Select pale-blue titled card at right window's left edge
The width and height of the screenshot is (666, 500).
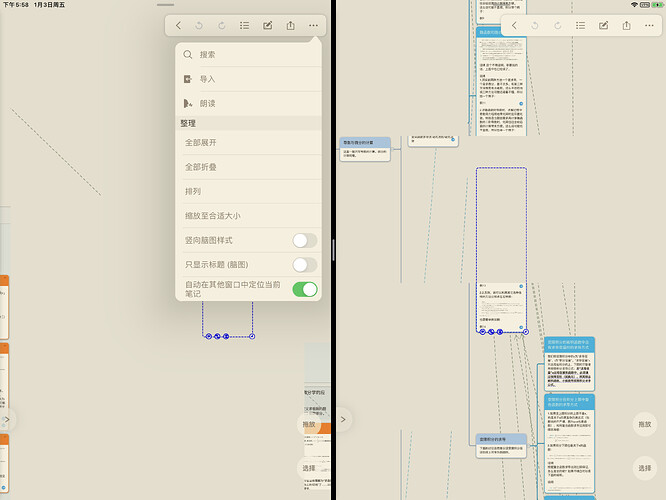[365, 149]
